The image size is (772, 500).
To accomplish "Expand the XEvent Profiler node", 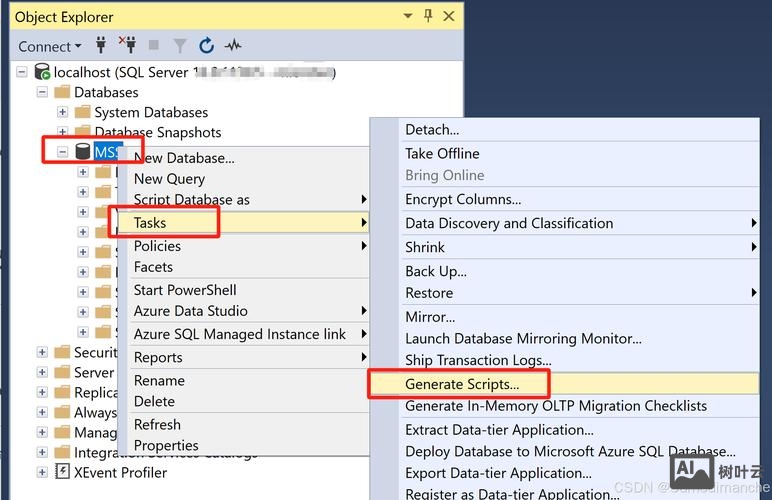I will (x=42, y=472).
